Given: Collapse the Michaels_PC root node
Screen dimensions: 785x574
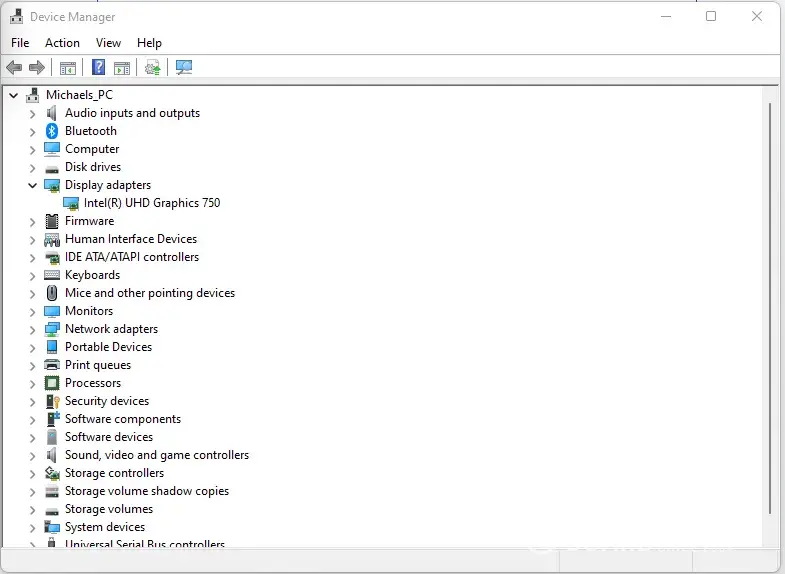Looking at the screenshot, I should tap(13, 95).
